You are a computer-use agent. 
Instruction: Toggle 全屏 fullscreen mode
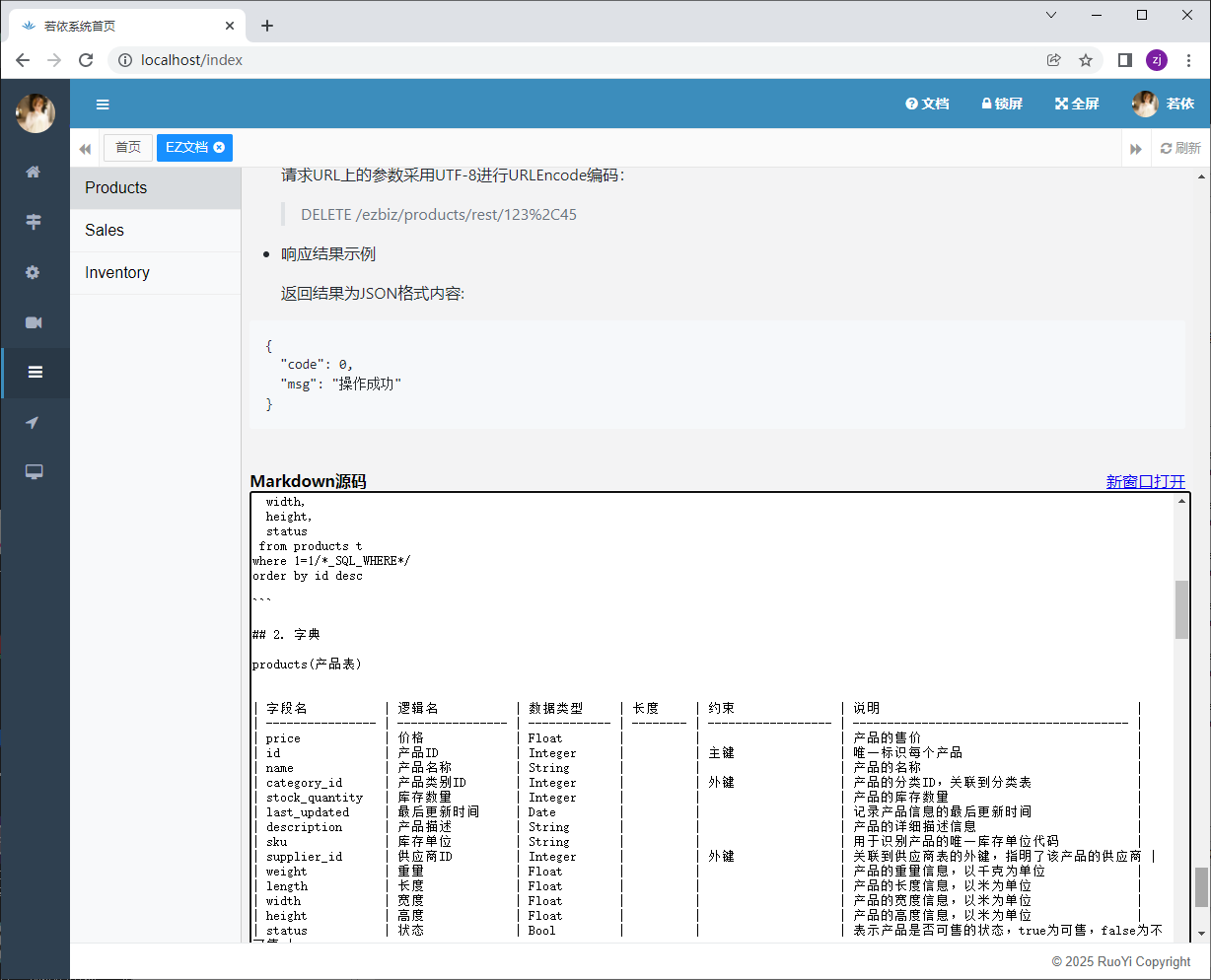click(x=1077, y=104)
